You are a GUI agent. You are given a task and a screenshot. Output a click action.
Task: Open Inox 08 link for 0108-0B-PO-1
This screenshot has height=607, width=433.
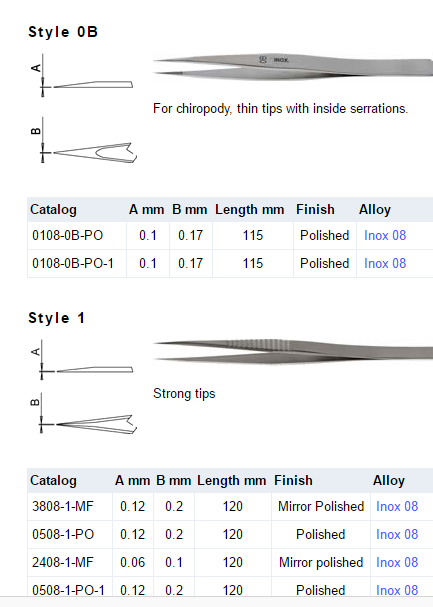click(x=385, y=263)
